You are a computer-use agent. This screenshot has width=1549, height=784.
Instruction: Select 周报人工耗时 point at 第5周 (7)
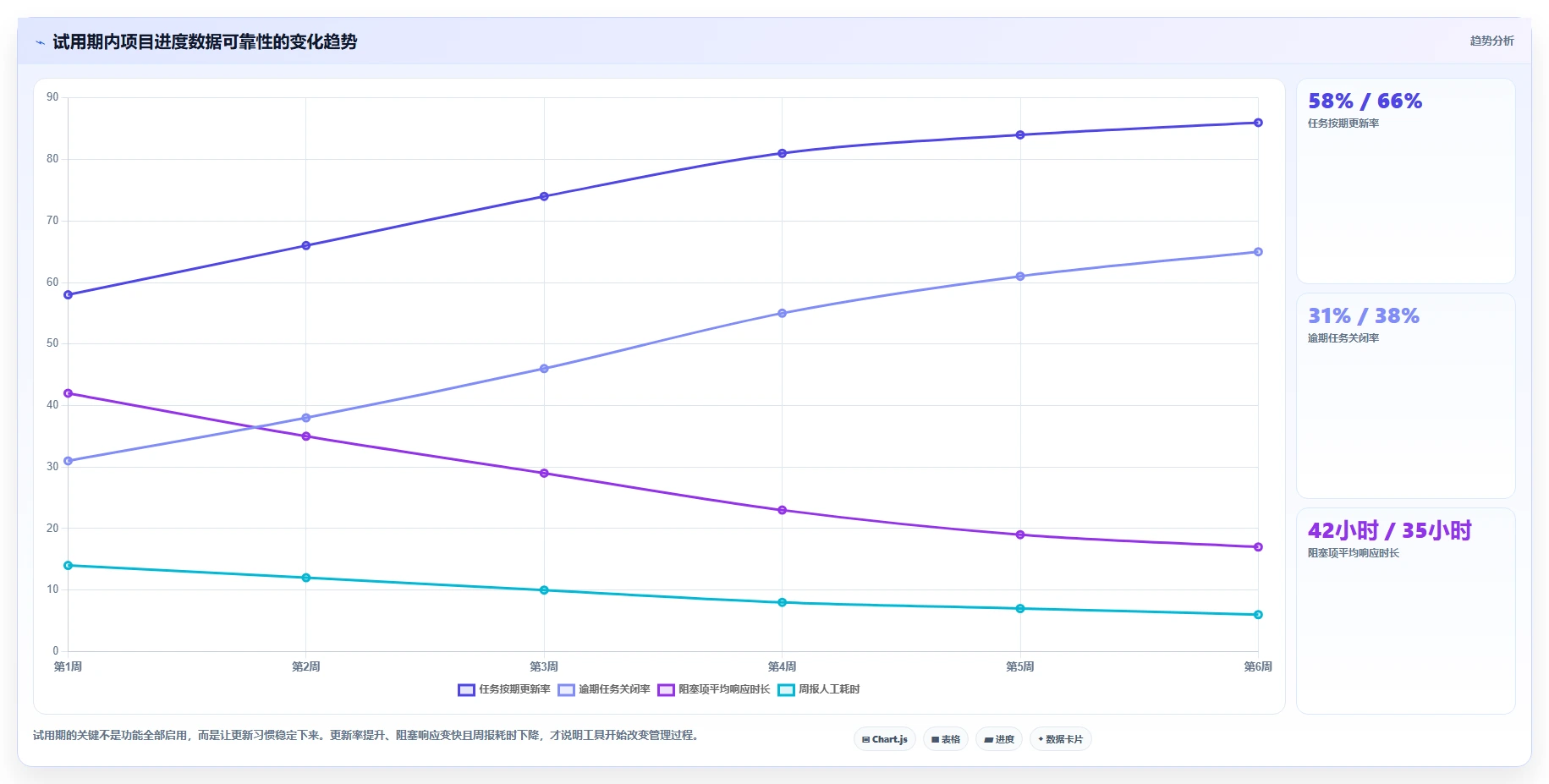click(x=1020, y=609)
